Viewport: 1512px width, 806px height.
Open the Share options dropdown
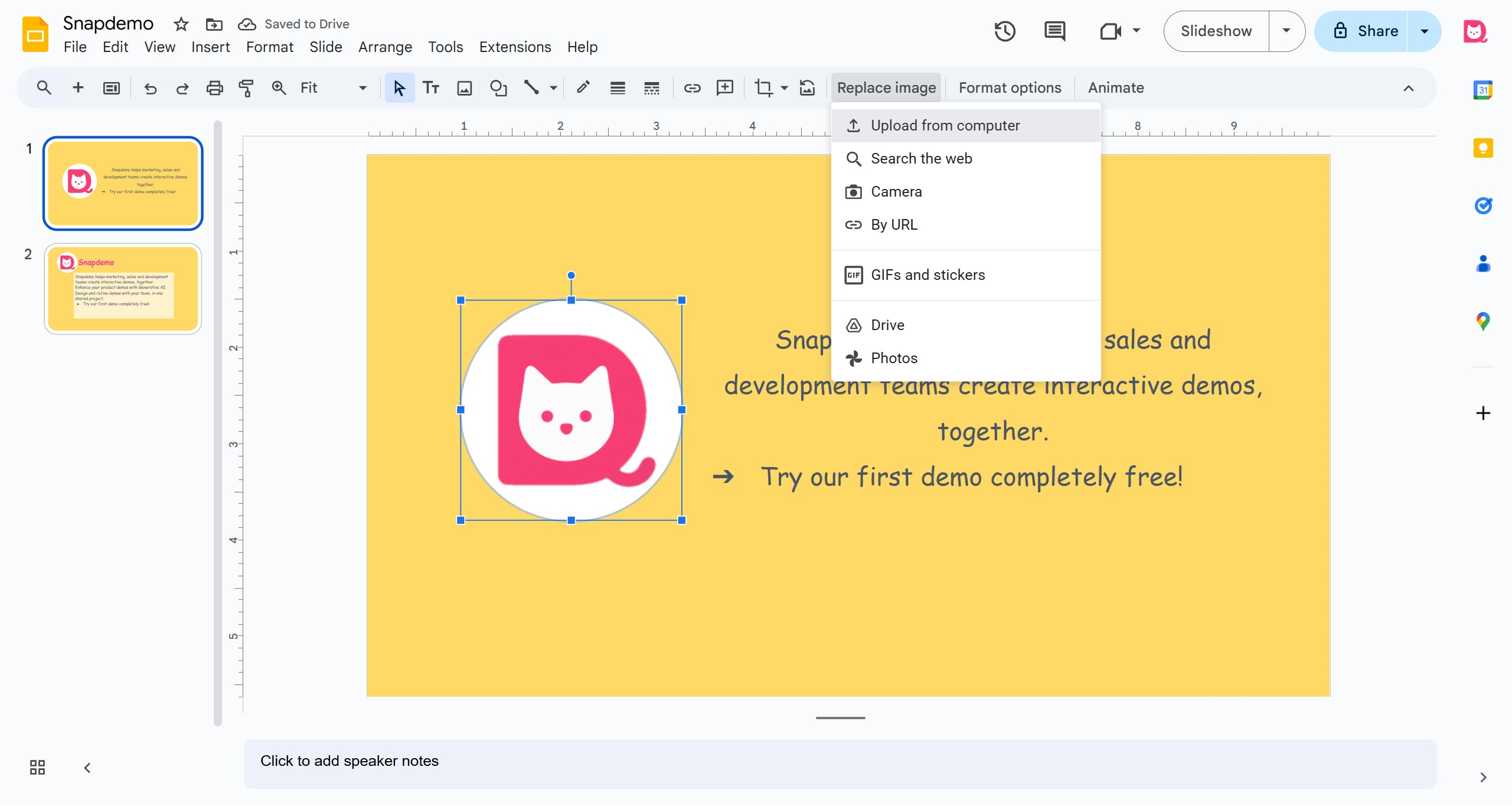click(1424, 31)
